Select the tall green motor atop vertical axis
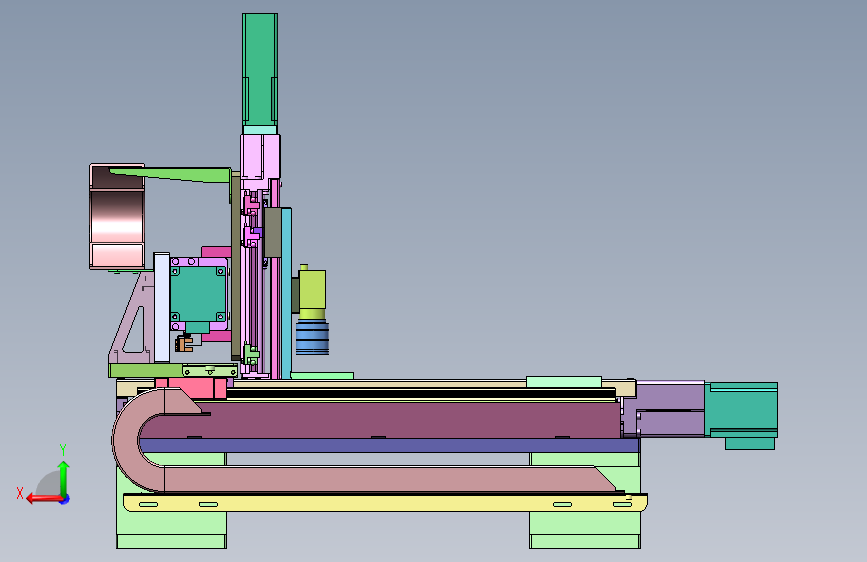 (x=260, y=69)
